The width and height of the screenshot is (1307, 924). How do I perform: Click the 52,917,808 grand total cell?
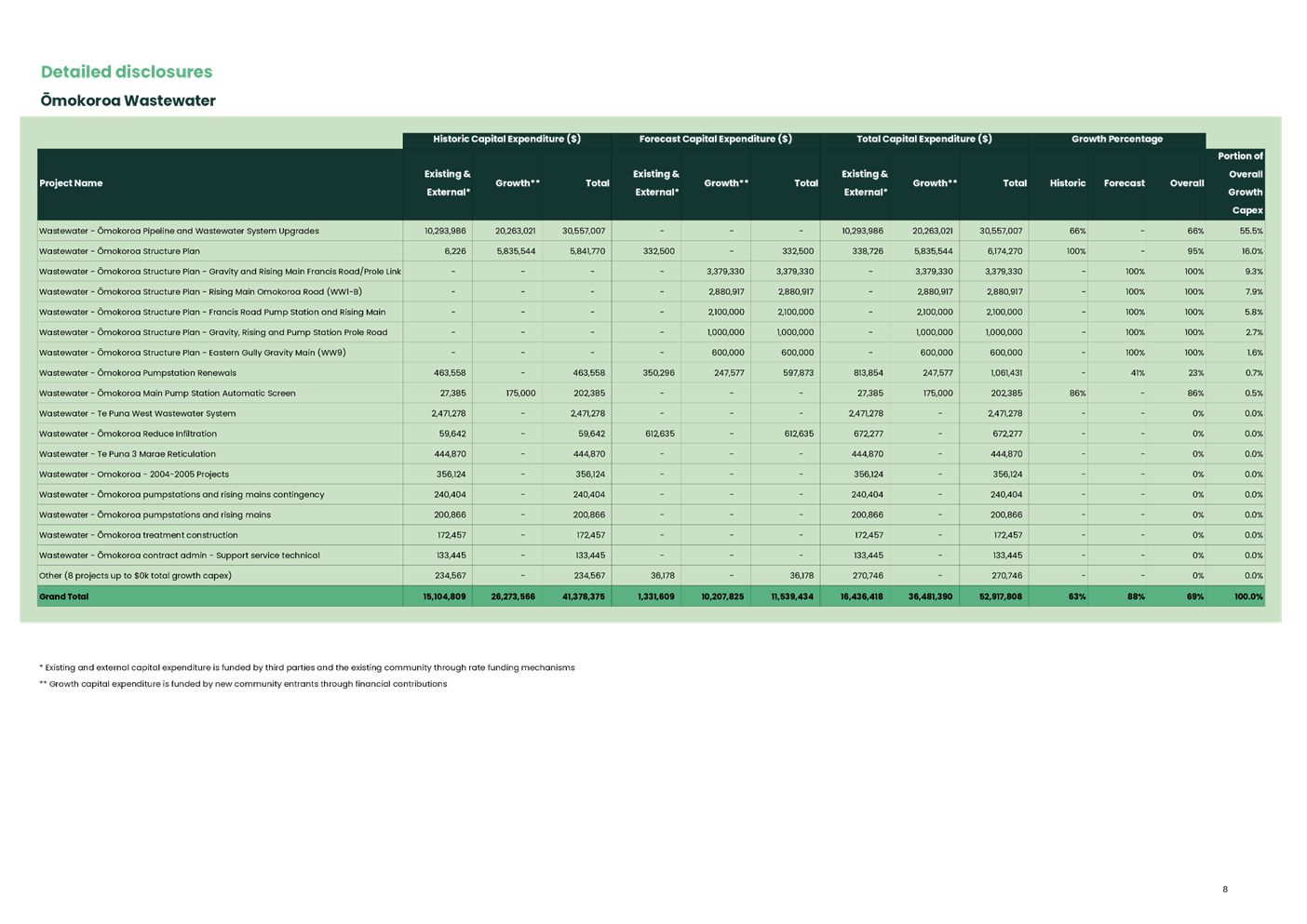pyautogui.click(x=1001, y=596)
